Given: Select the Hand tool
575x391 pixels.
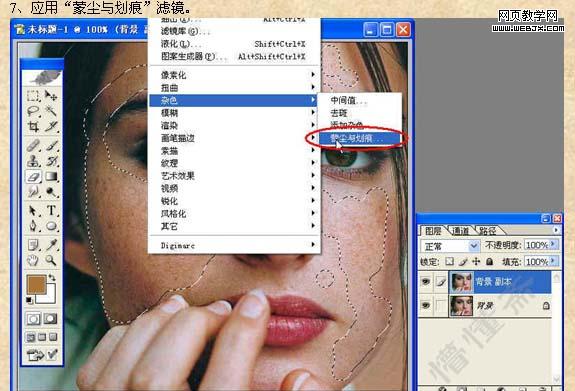Looking at the screenshot, I should pyautogui.click(x=33, y=260).
